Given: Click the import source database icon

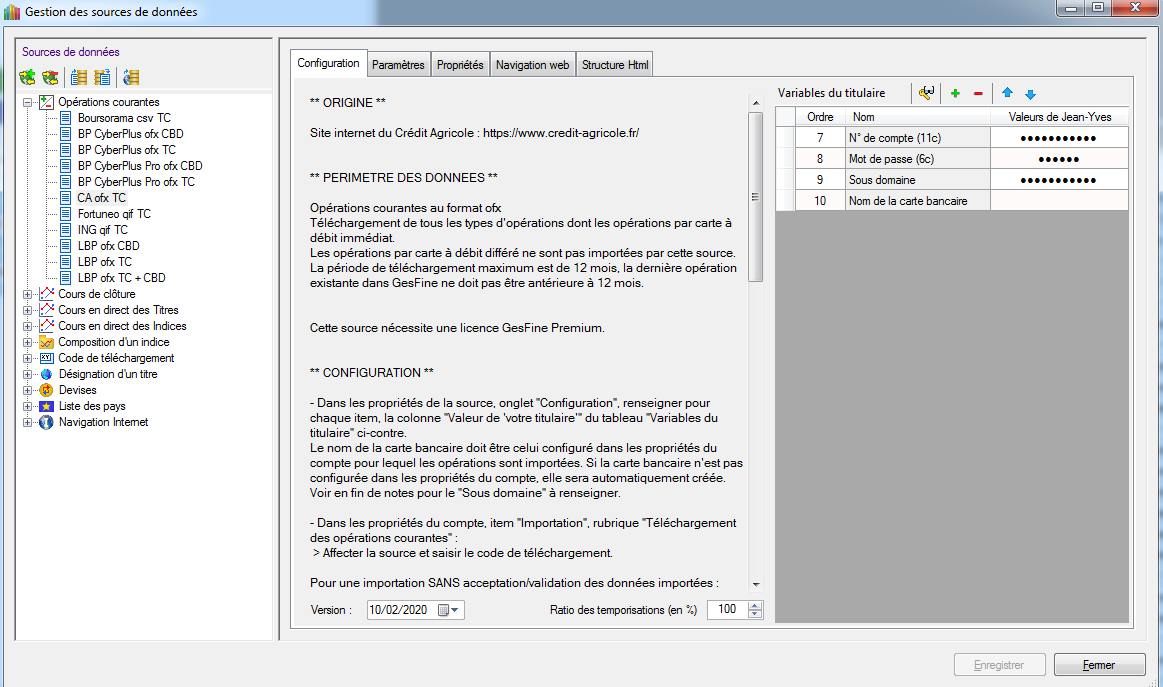Looking at the screenshot, I should click(x=79, y=77).
